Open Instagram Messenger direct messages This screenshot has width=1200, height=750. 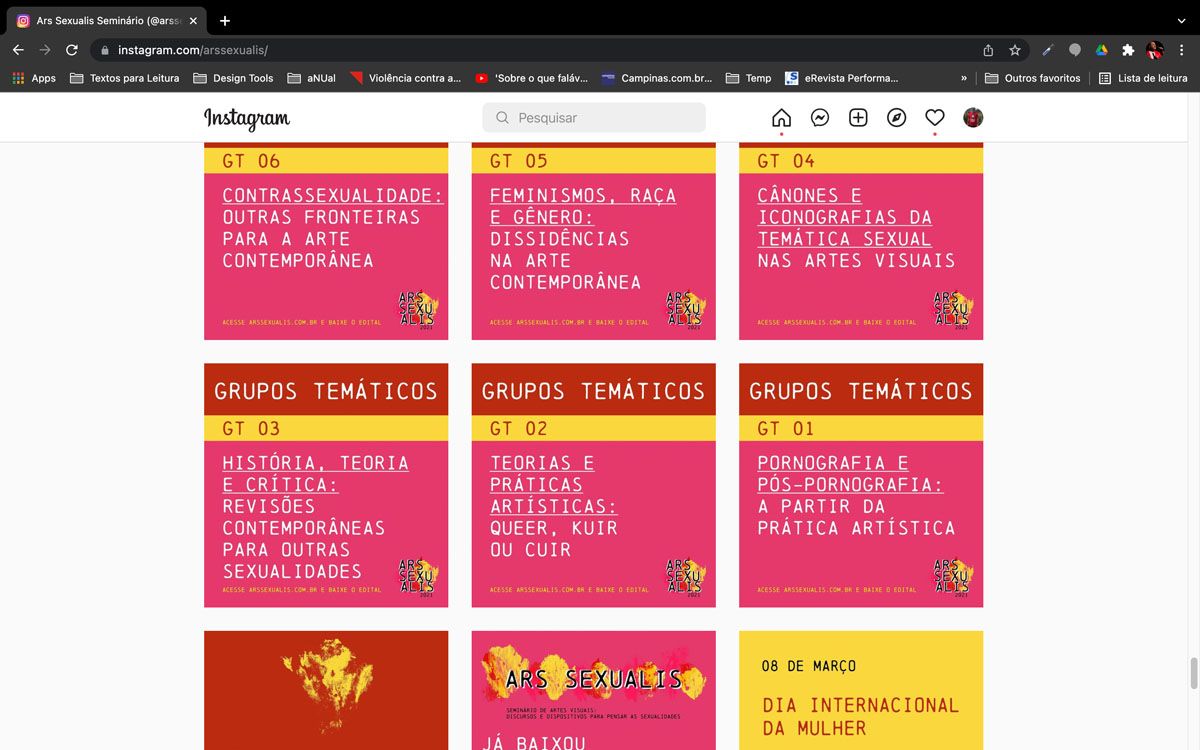tap(820, 118)
